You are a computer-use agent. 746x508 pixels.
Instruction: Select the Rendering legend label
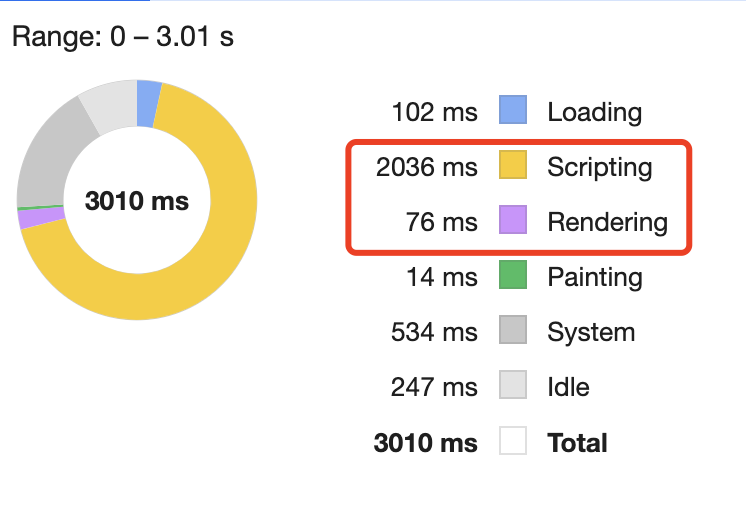607,222
